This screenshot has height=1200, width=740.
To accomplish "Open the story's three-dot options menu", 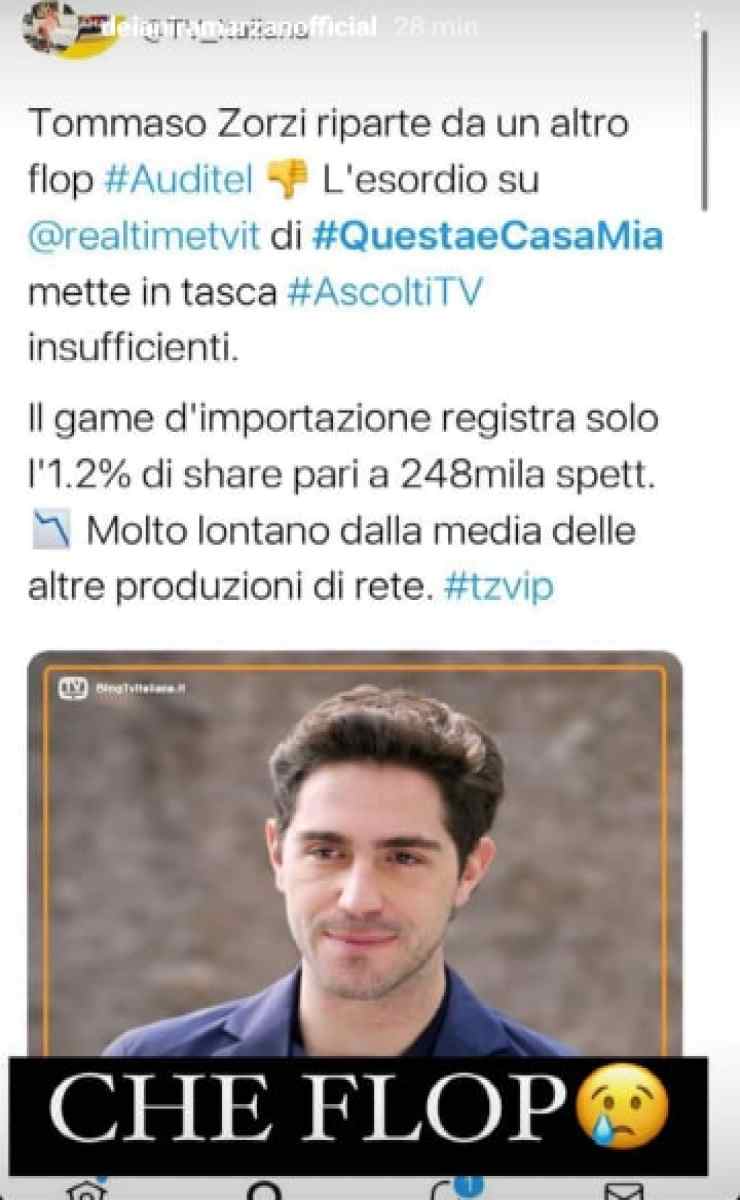I will coord(699,27).
